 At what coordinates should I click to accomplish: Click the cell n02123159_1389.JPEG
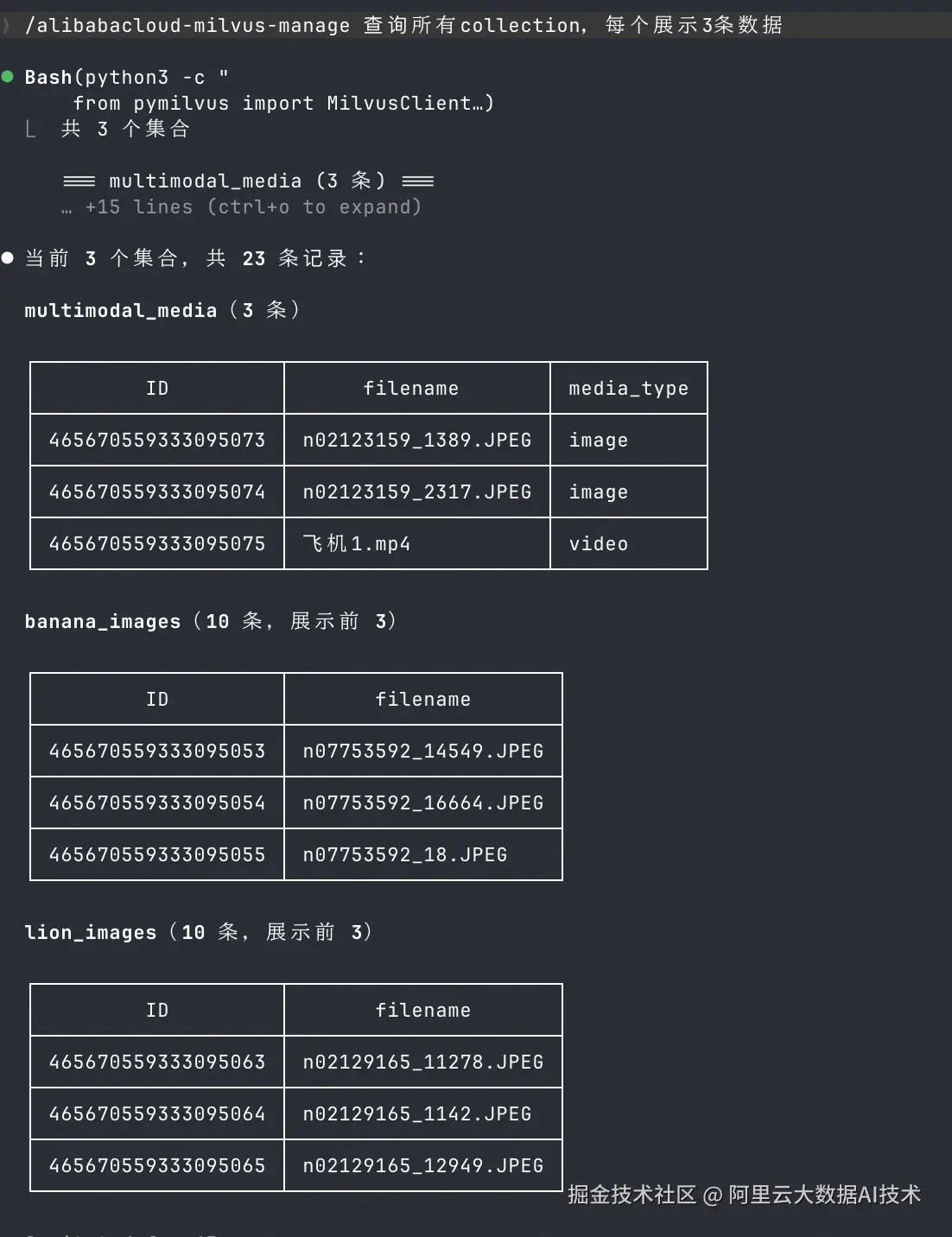pyautogui.click(x=417, y=440)
